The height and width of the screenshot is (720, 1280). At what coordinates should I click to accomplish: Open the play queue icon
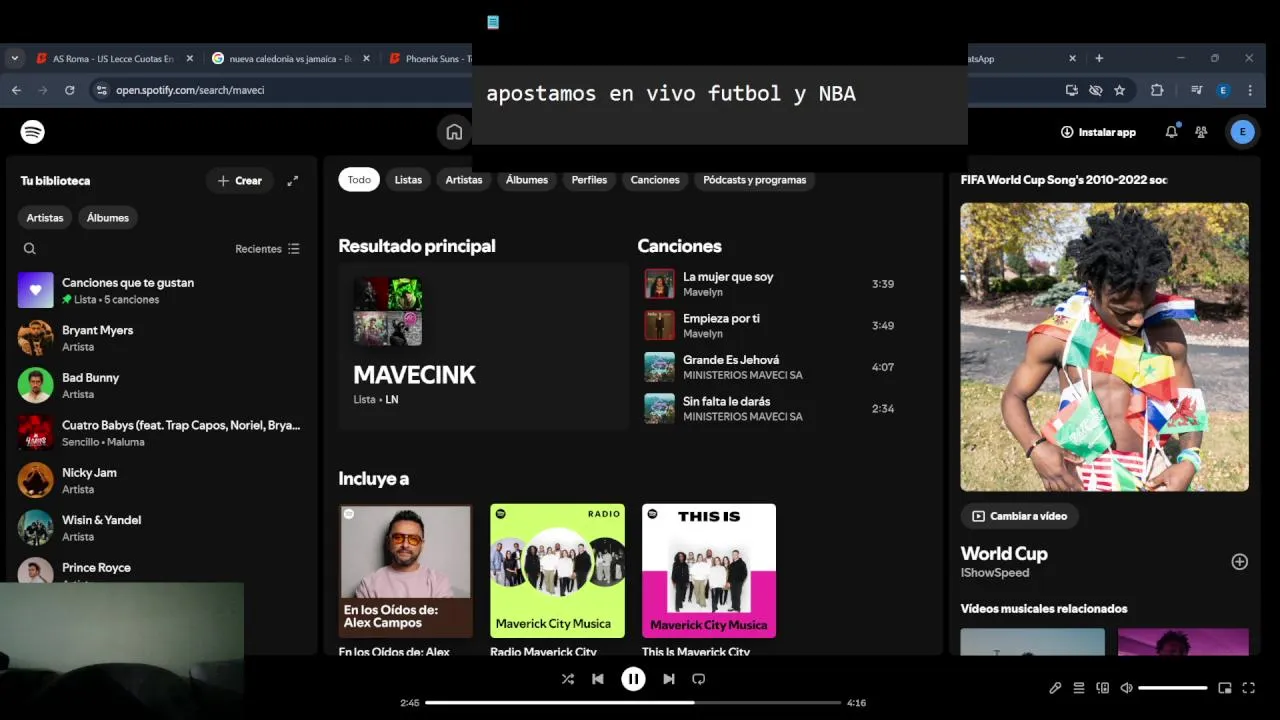pyautogui.click(x=1079, y=688)
